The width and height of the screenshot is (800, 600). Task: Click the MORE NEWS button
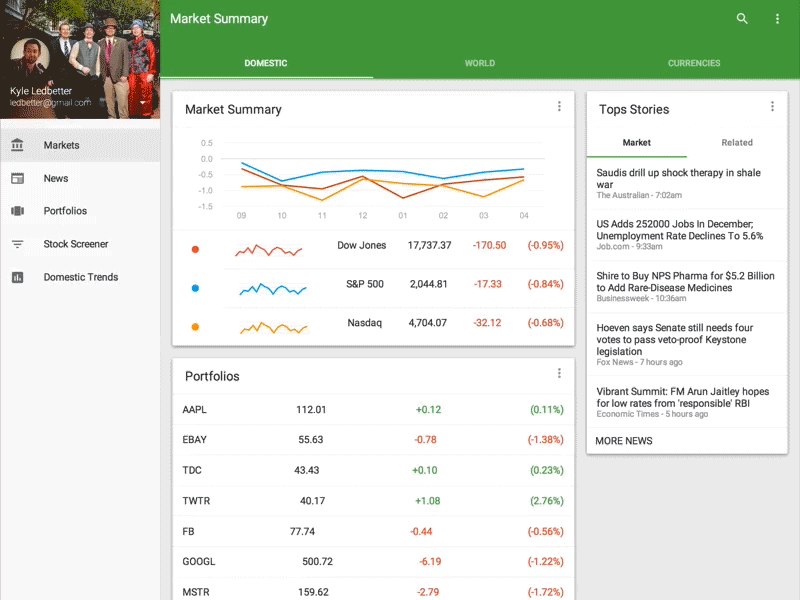click(623, 440)
